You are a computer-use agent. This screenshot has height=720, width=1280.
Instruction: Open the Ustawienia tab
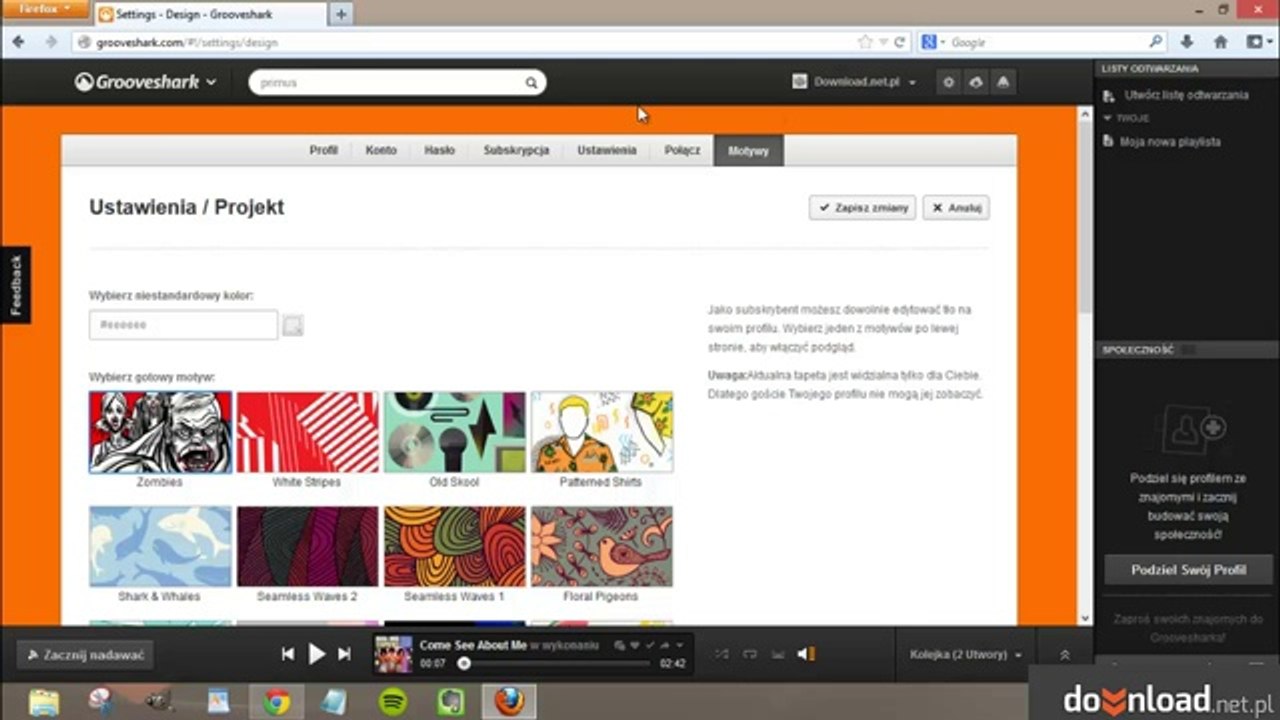tap(606, 150)
